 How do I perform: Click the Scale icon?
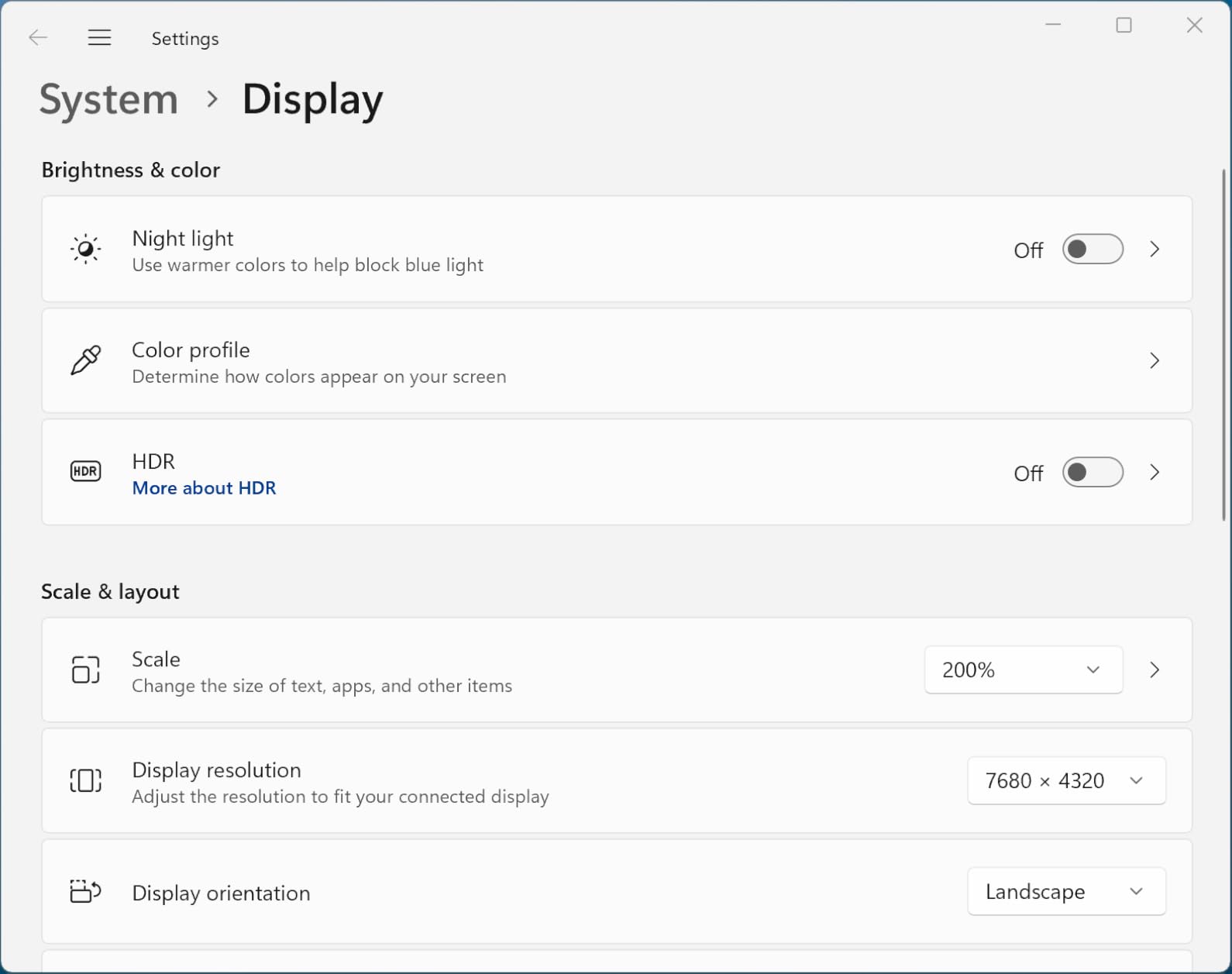click(85, 669)
